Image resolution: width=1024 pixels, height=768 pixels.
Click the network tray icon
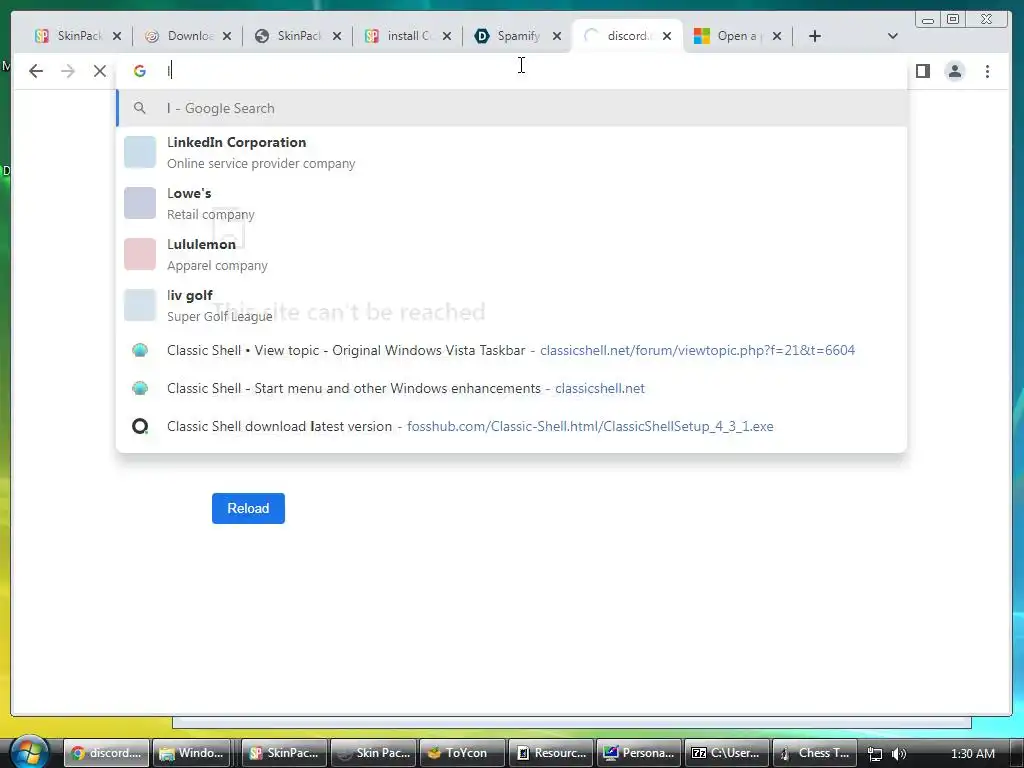875,754
